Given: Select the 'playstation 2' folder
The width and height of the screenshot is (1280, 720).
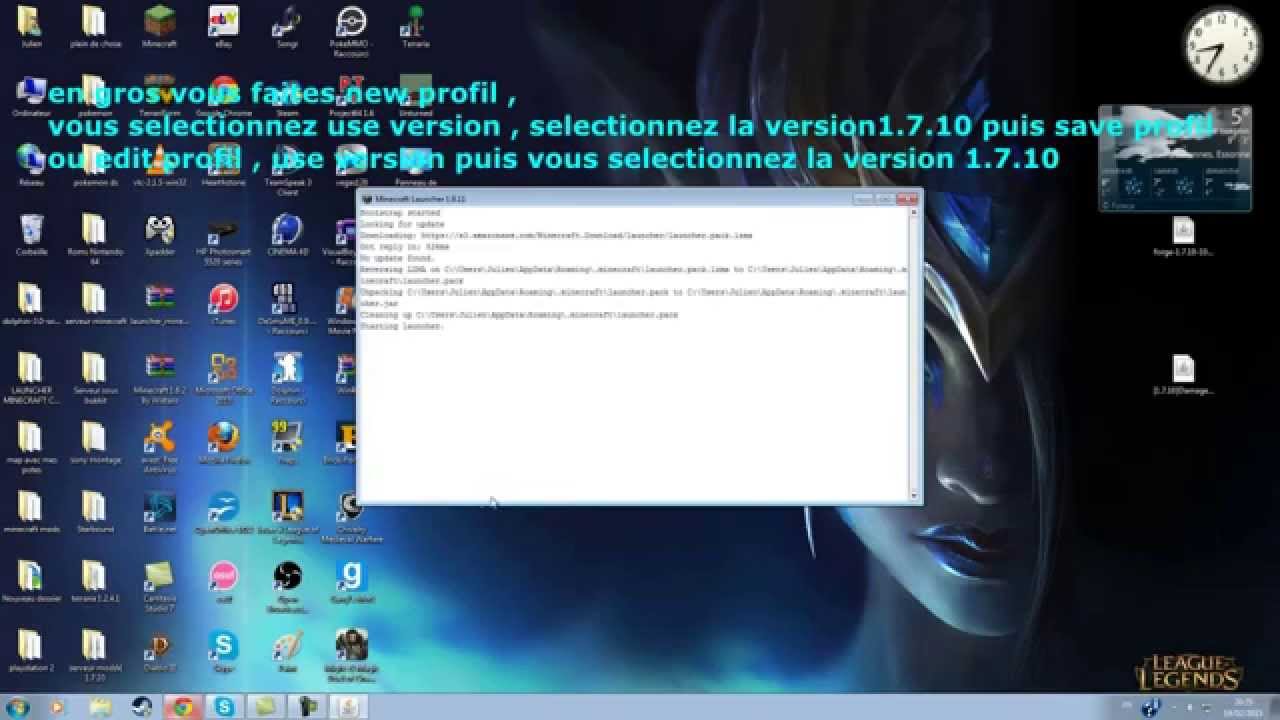Looking at the screenshot, I should click(x=31, y=650).
